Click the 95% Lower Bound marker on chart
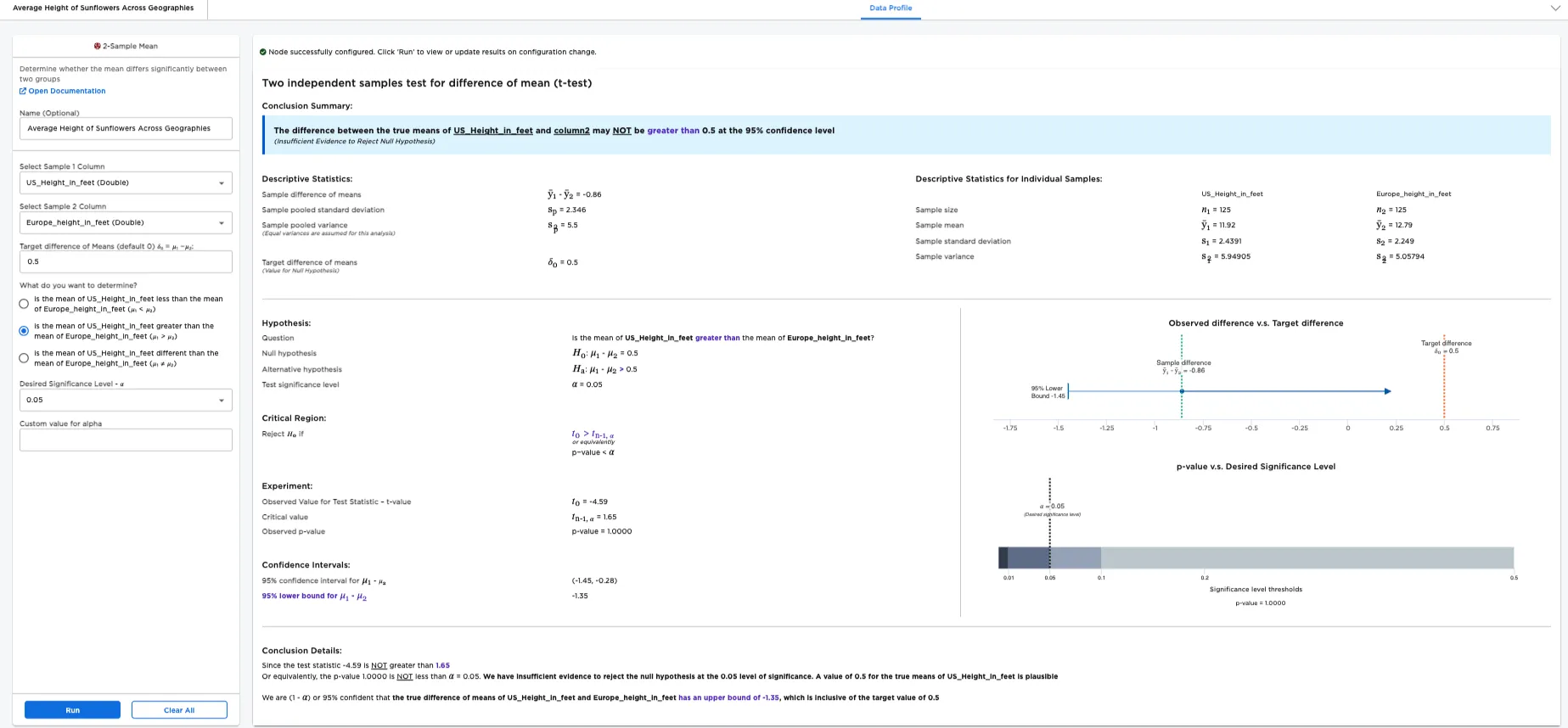Viewport: 1568px width, 728px height. [x=1068, y=391]
